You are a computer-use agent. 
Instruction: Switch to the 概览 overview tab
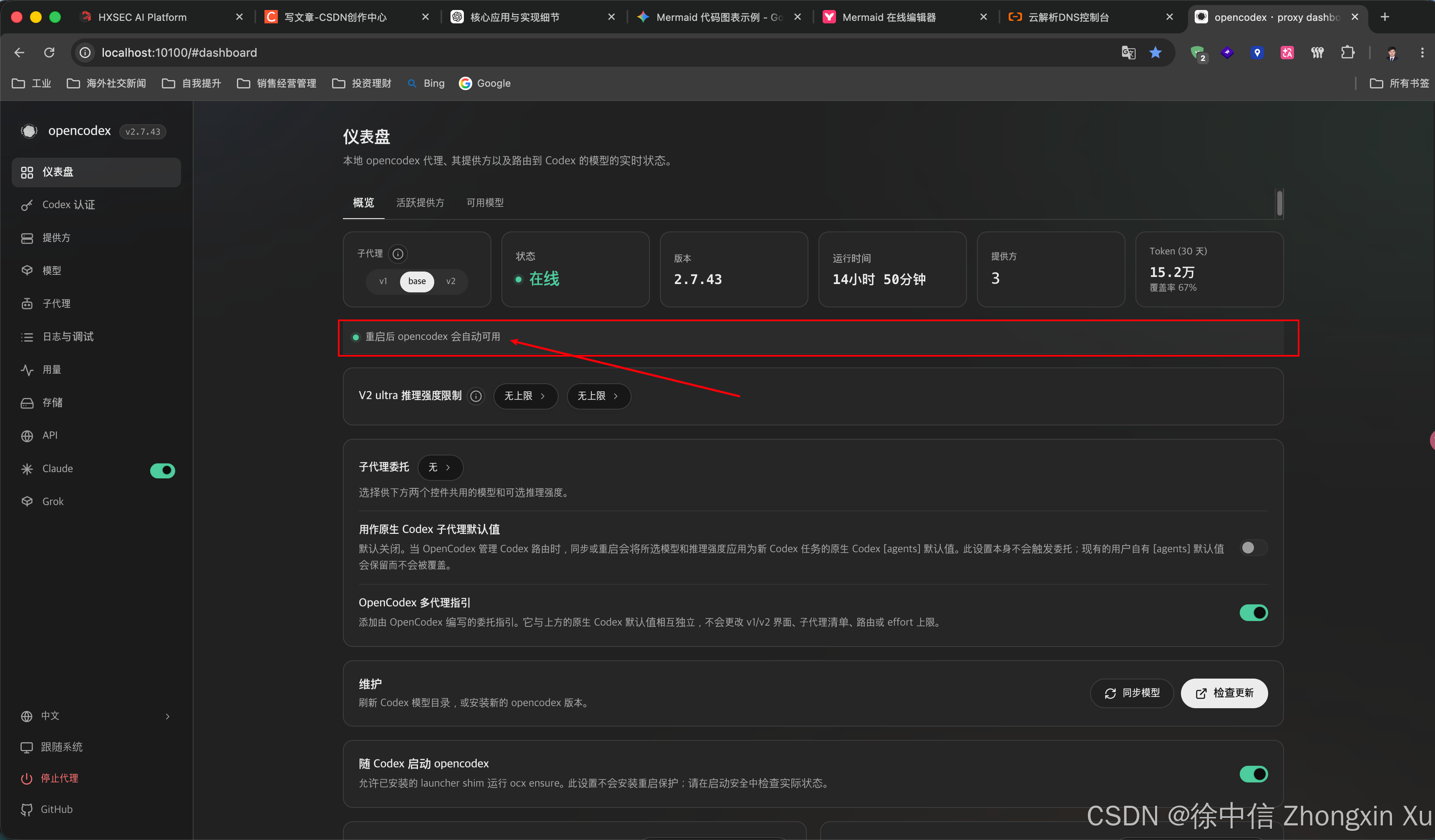pyautogui.click(x=363, y=203)
